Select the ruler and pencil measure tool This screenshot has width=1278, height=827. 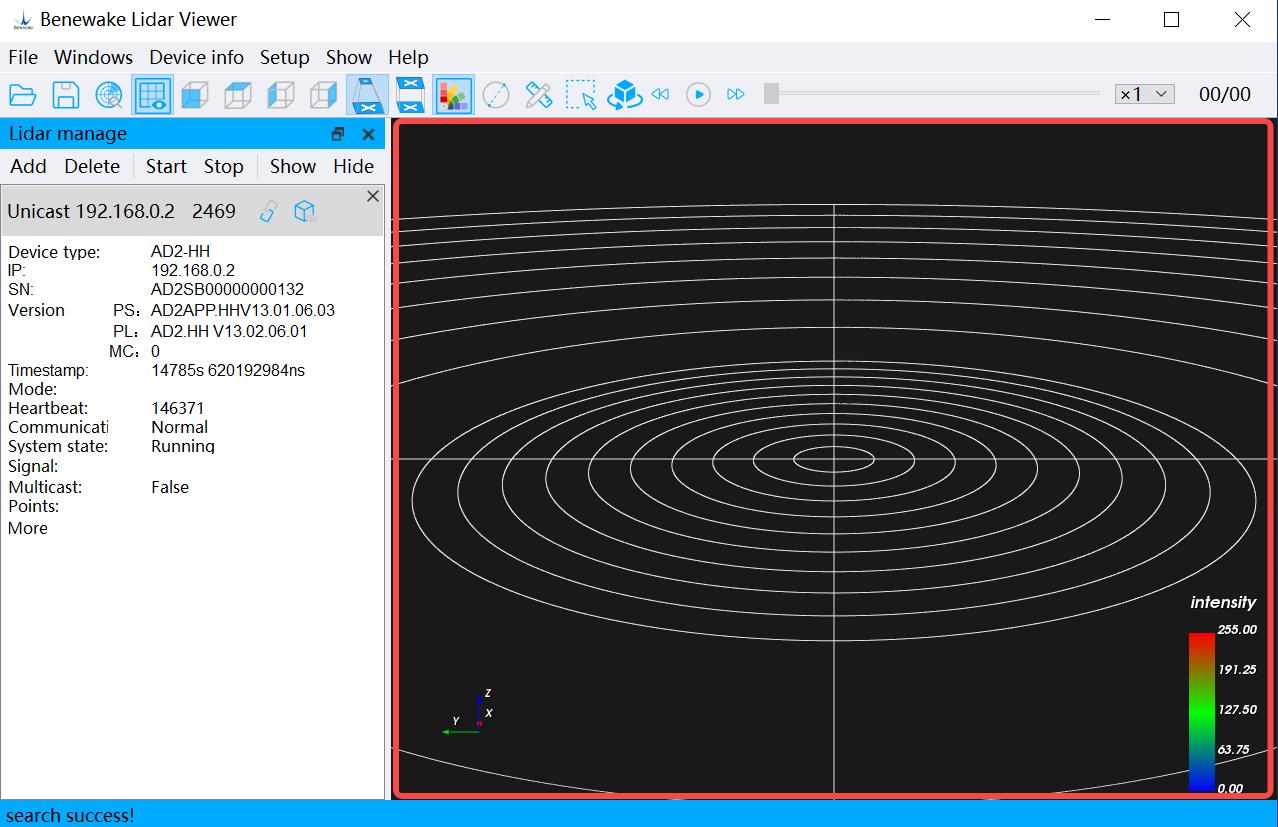pyautogui.click(x=539, y=95)
